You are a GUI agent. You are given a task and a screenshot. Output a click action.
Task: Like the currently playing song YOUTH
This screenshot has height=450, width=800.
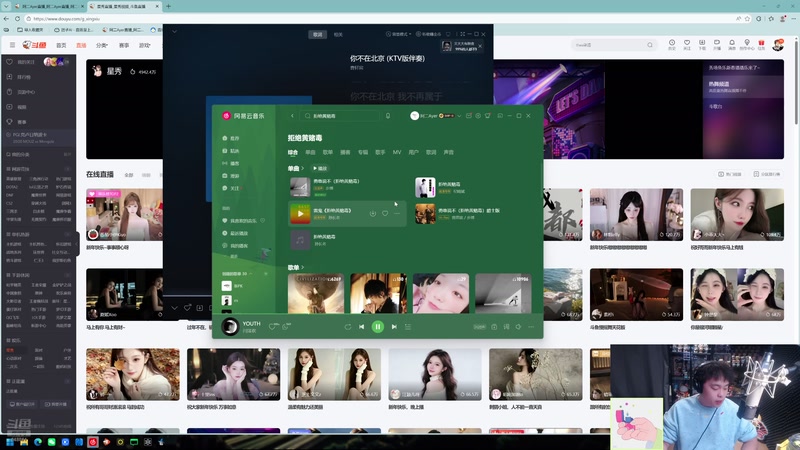272,327
